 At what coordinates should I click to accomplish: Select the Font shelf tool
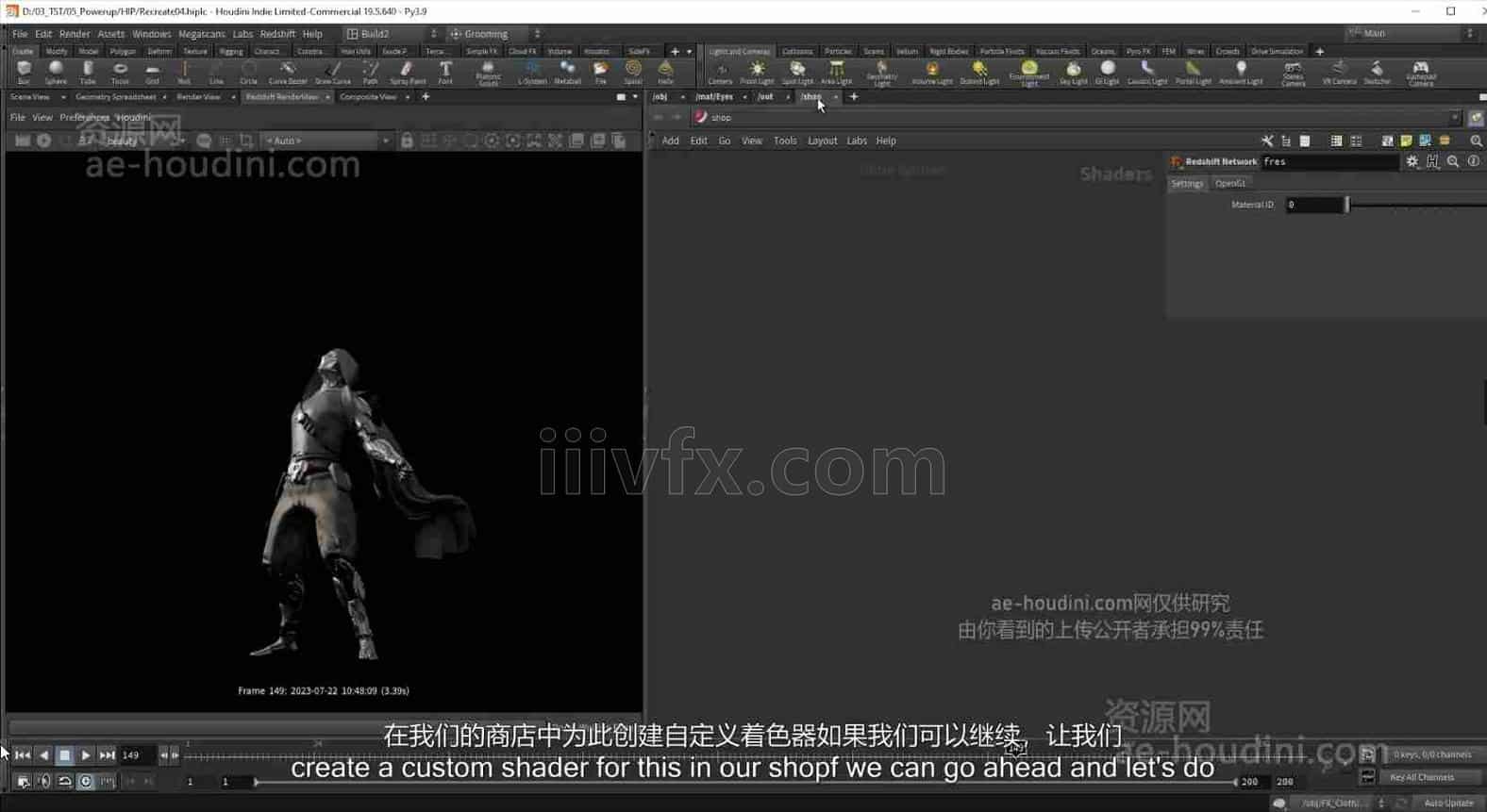click(x=445, y=73)
